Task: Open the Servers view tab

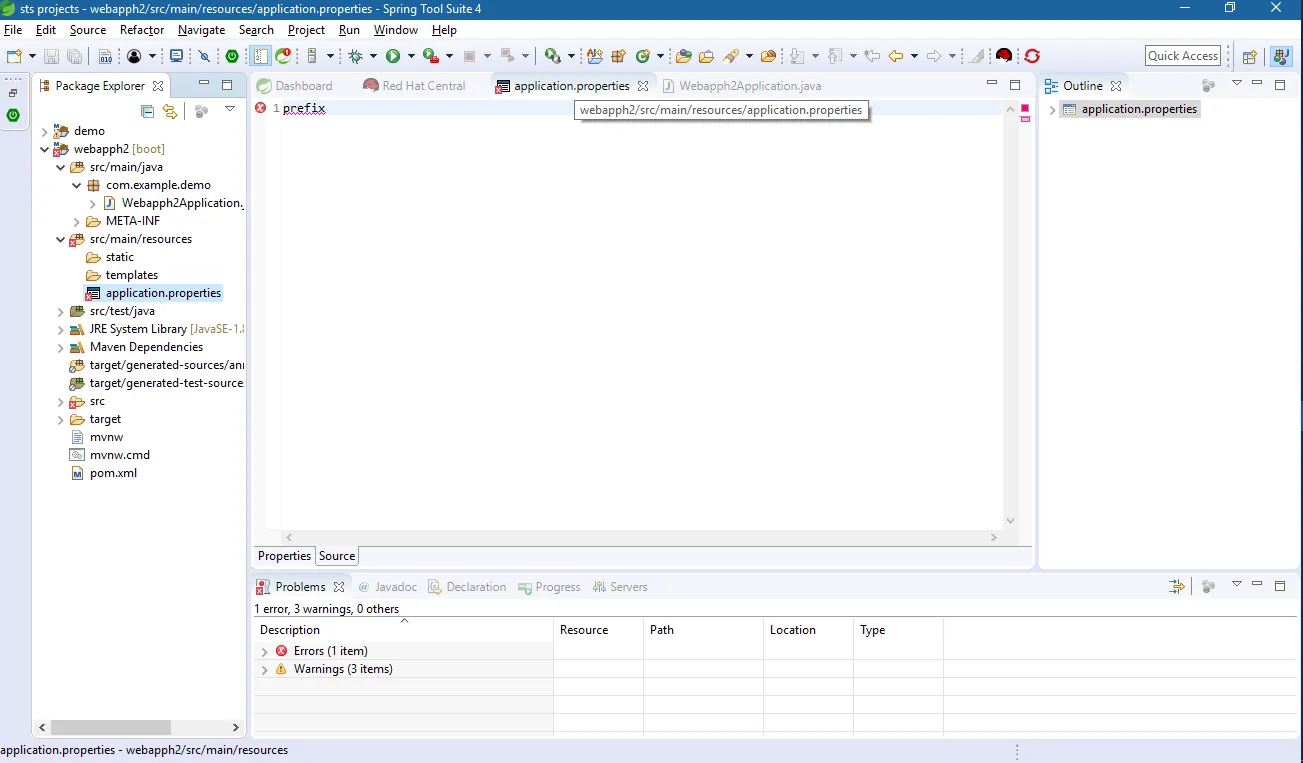Action: pyautogui.click(x=620, y=587)
